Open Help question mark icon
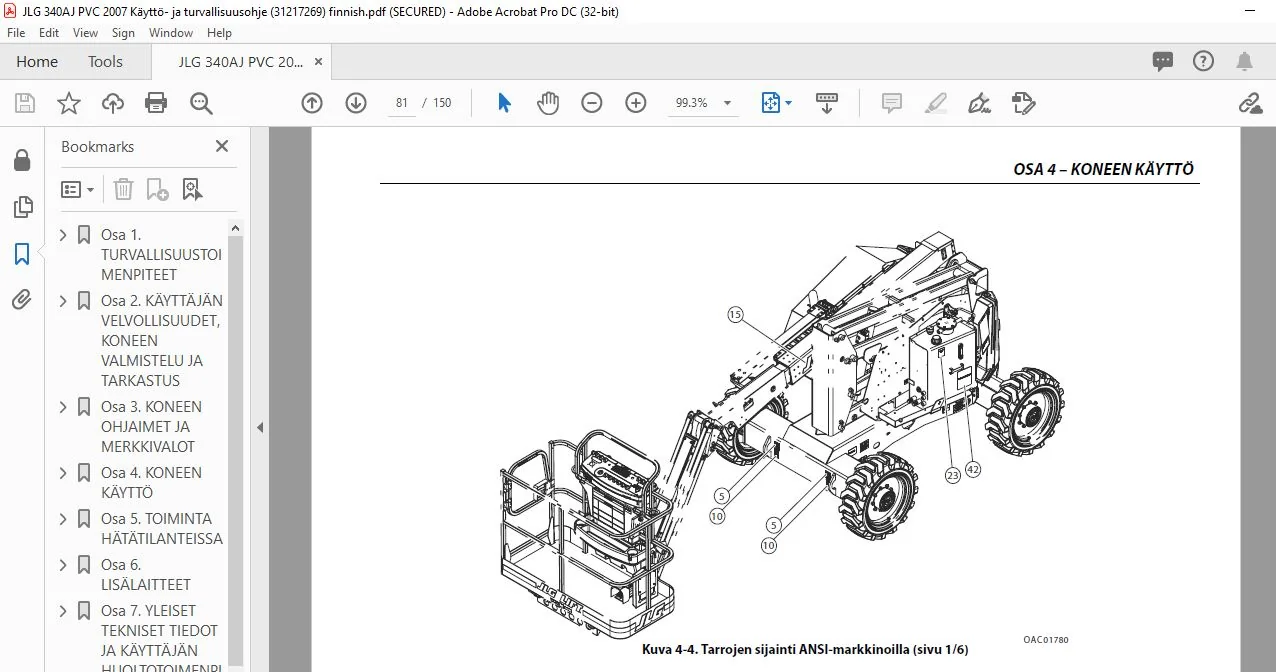Image resolution: width=1276 pixels, height=672 pixels. pyautogui.click(x=1203, y=62)
